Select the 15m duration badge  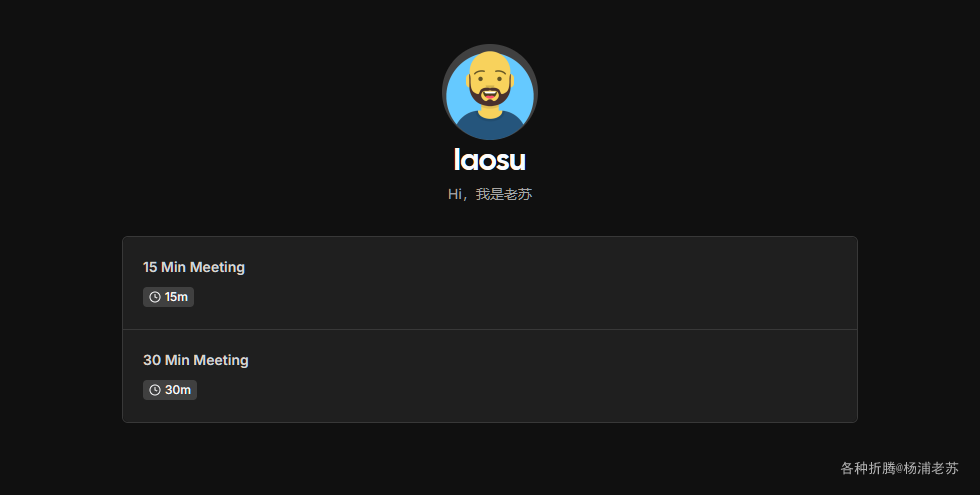pos(168,297)
